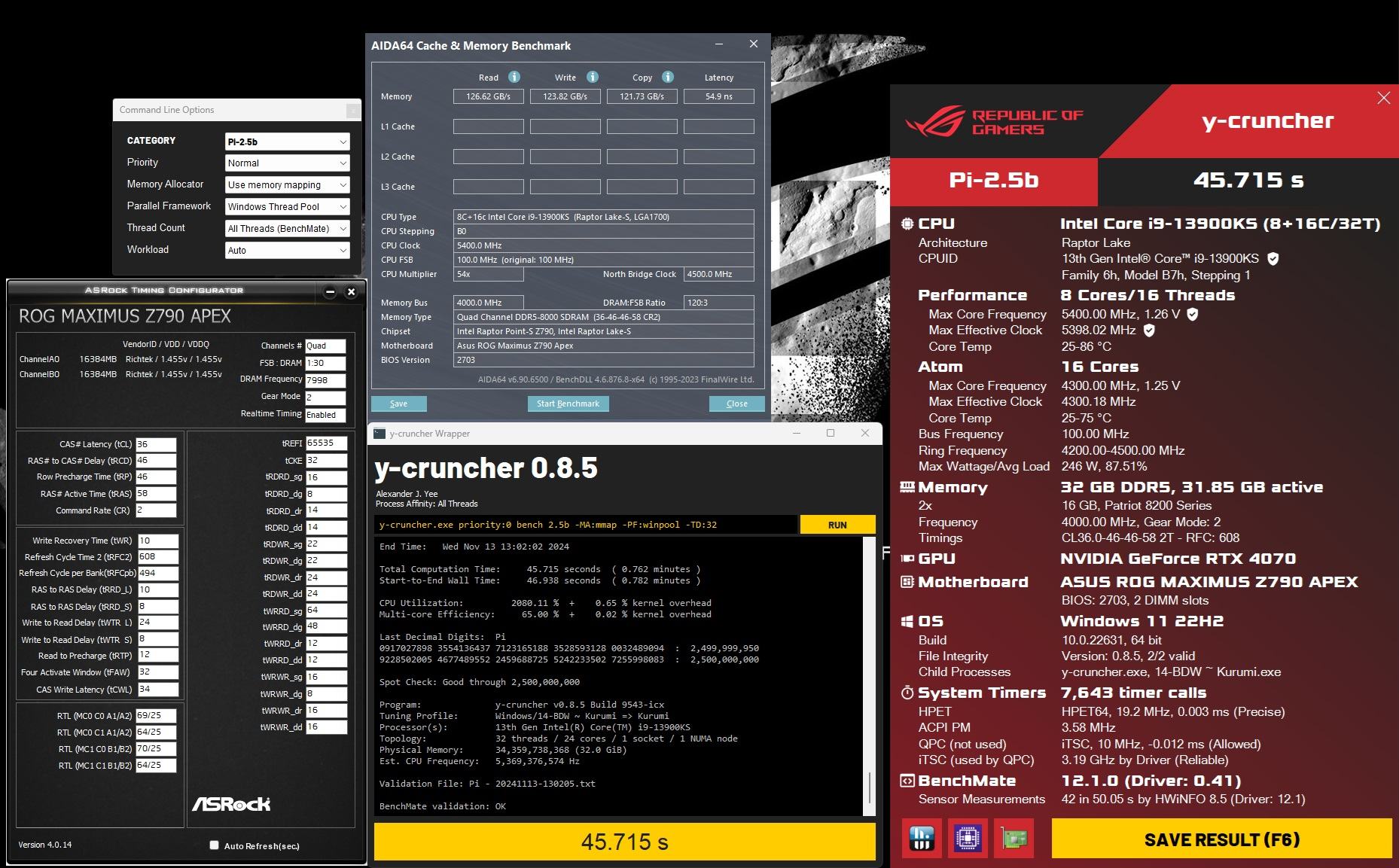Click shield beside 5400.00 MHz, 1.26 V
Screen dimensions: 1399x868
(x=1193, y=315)
